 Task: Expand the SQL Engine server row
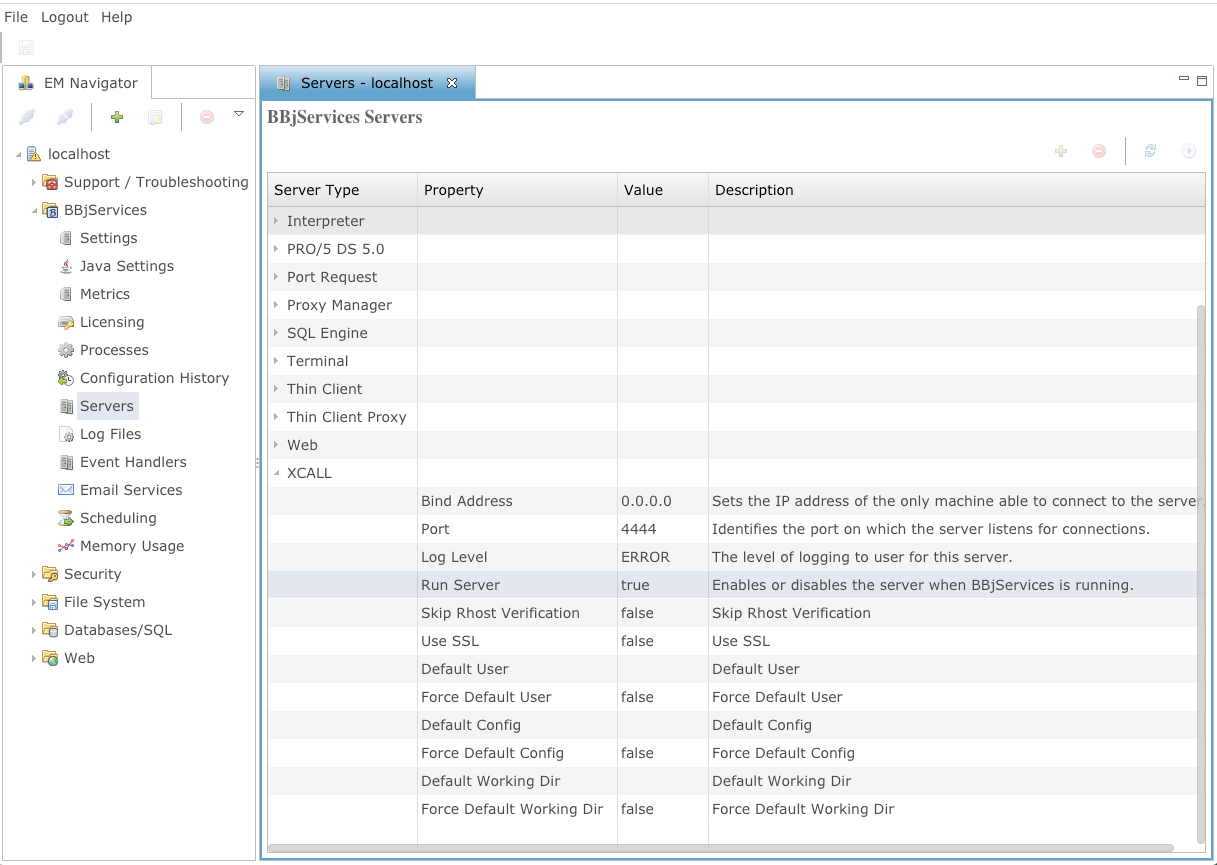(x=277, y=333)
